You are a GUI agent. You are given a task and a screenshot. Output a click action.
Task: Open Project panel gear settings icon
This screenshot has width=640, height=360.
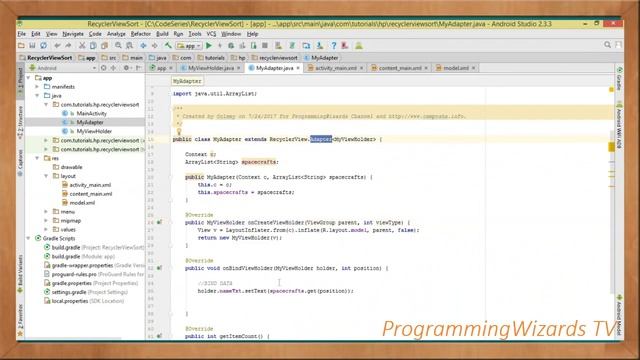127,68
